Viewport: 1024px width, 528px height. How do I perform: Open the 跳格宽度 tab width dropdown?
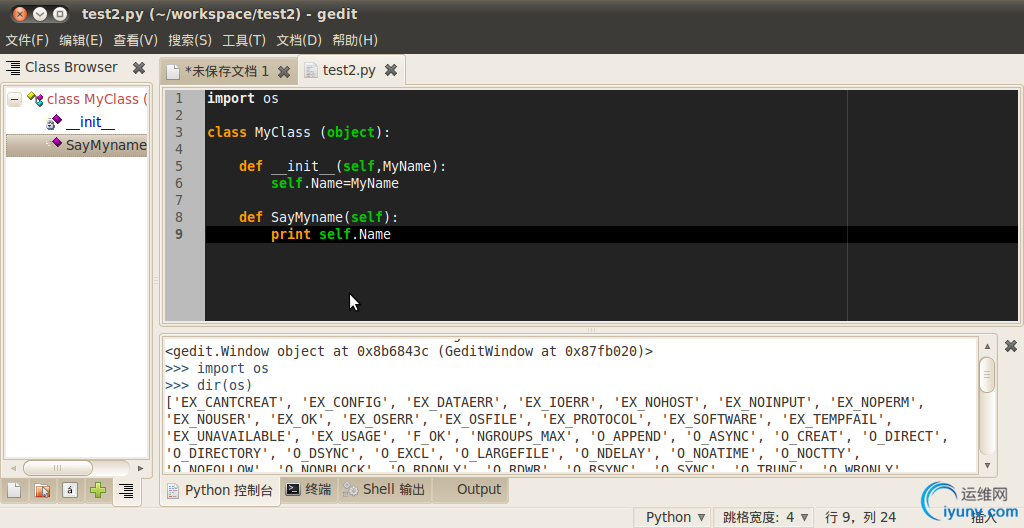pos(765,518)
